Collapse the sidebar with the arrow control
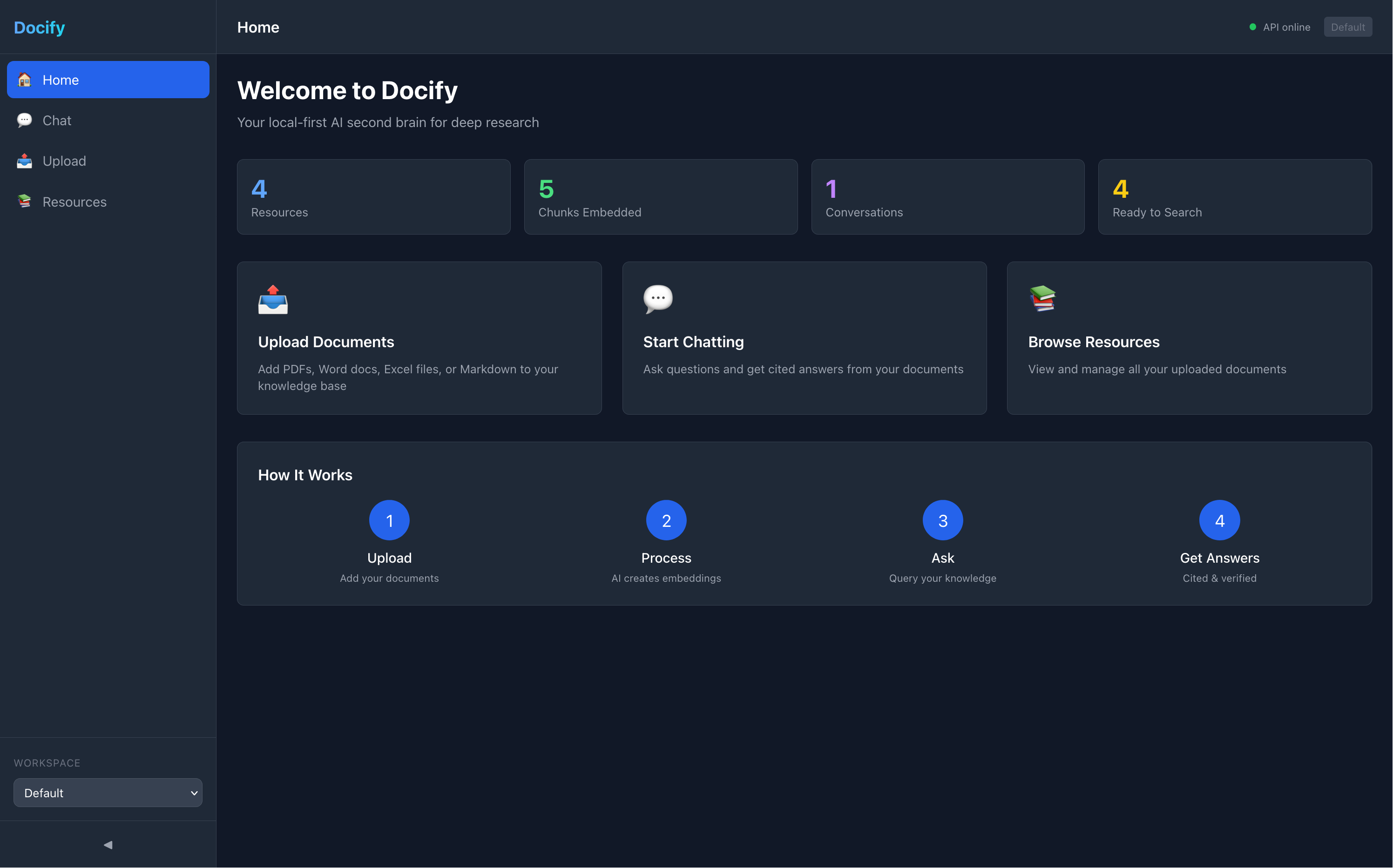The width and height of the screenshot is (1393, 868). pos(108,844)
